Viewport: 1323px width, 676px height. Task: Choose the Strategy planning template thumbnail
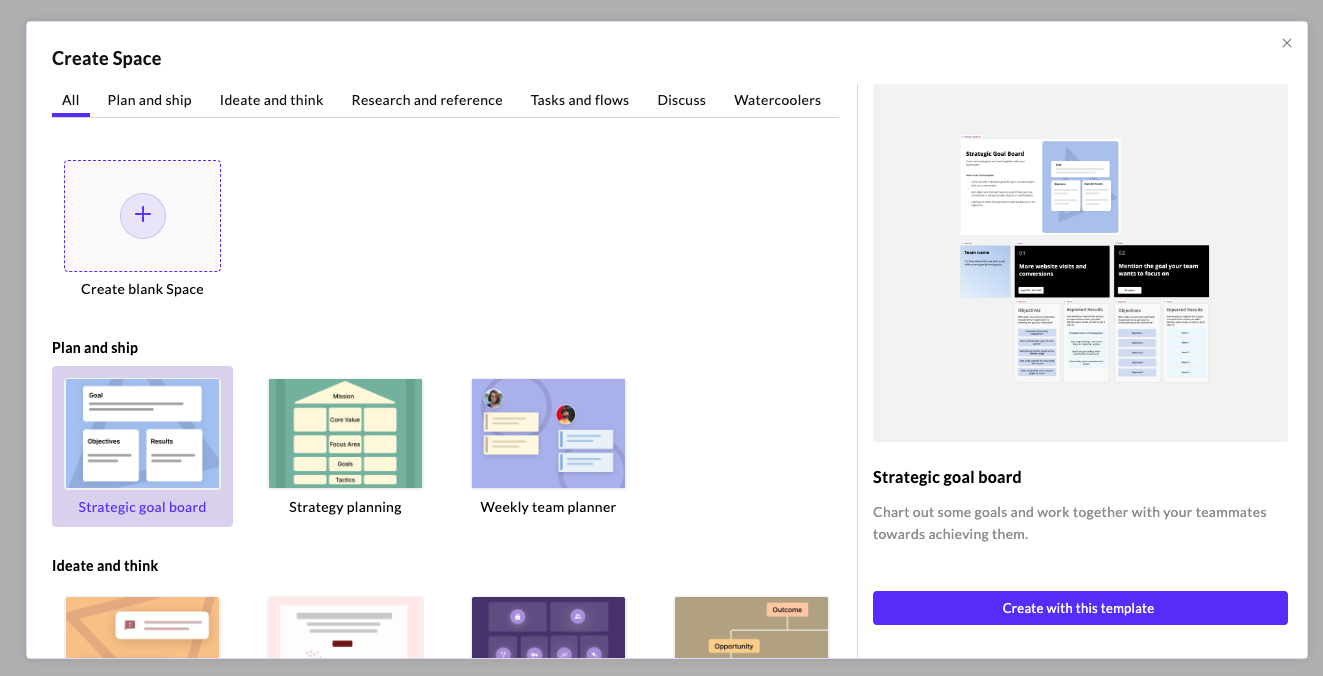tap(346, 434)
